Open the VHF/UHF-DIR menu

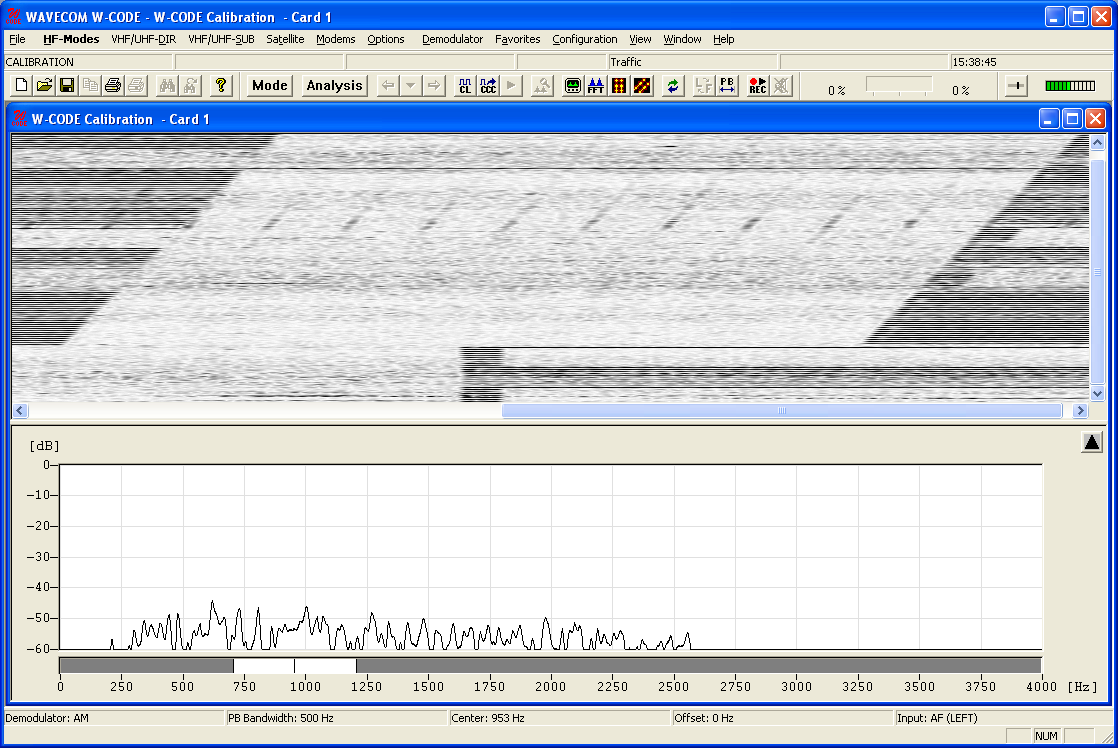coord(143,40)
